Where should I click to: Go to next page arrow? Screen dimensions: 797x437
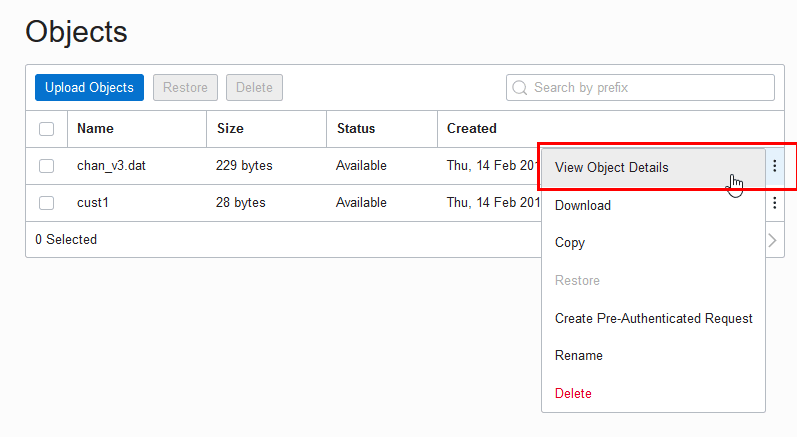click(772, 240)
